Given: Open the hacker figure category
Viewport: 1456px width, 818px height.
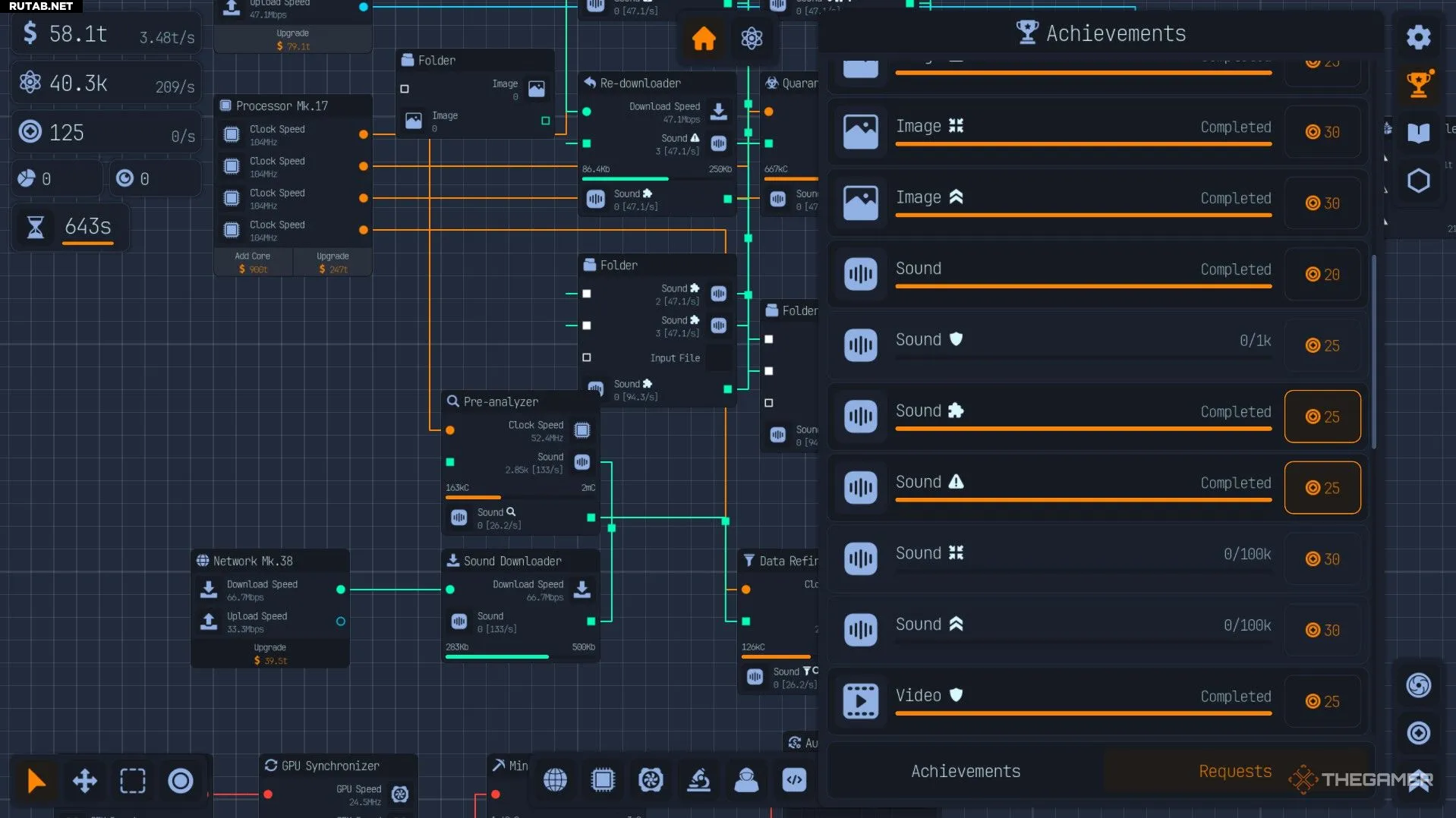Looking at the screenshot, I should point(746,779).
